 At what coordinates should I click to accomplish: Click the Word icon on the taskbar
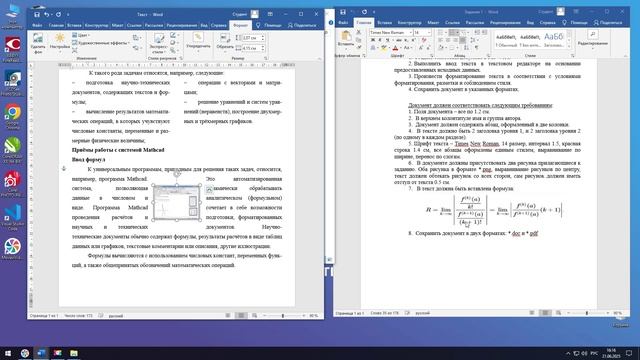[x=41, y=353]
